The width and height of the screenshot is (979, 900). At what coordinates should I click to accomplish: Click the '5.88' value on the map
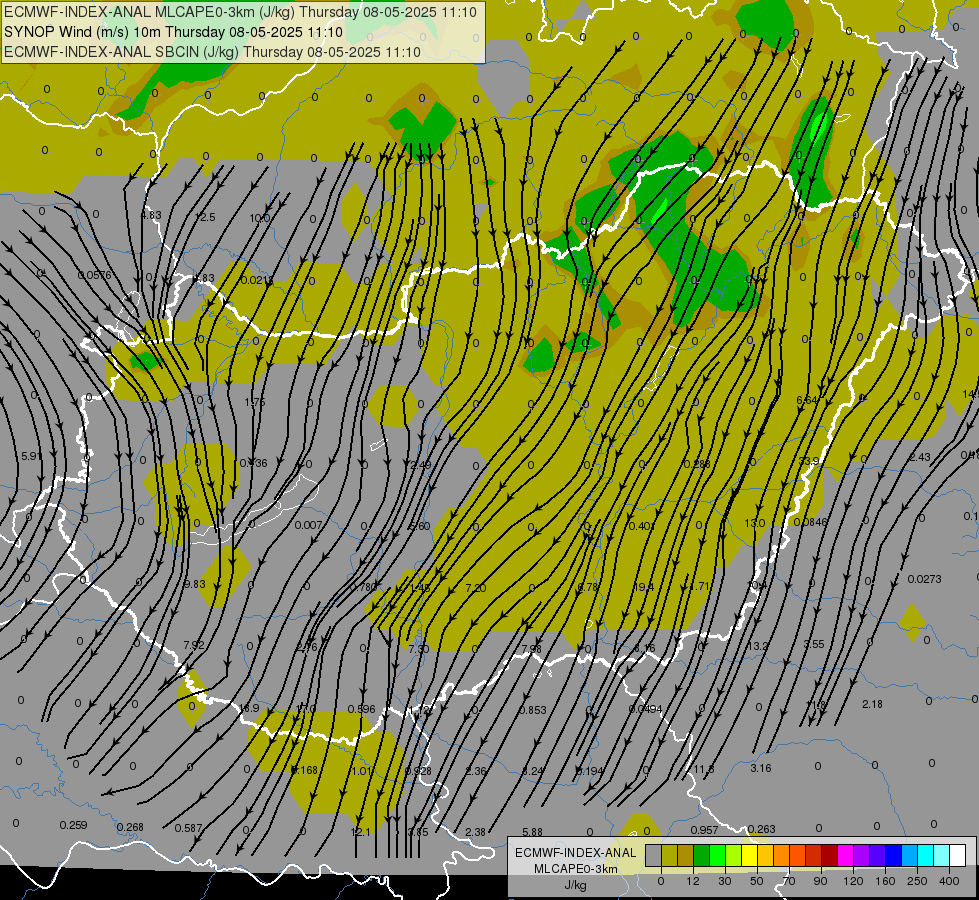[532, 832]
